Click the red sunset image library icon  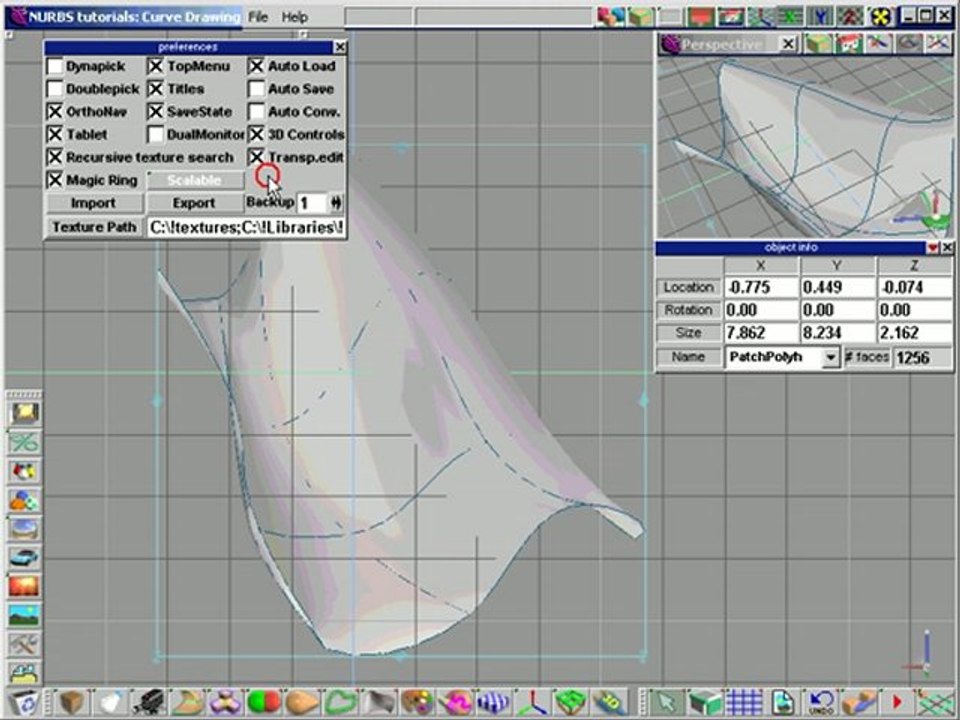tap(24, 587)
